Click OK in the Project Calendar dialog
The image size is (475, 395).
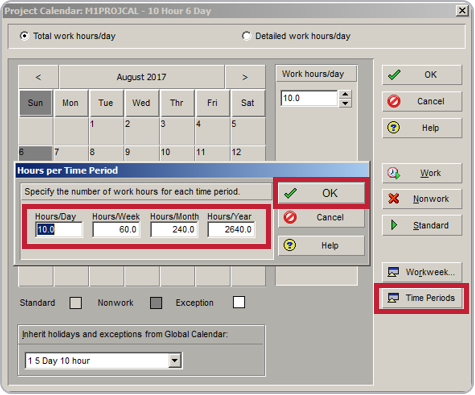pyautogui.click(x=422, y=75)
